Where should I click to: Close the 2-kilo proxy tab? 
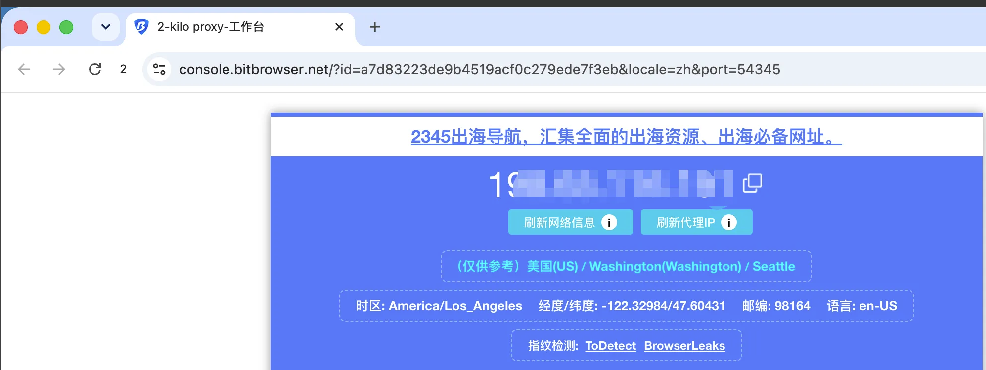[x=339, y=27]
